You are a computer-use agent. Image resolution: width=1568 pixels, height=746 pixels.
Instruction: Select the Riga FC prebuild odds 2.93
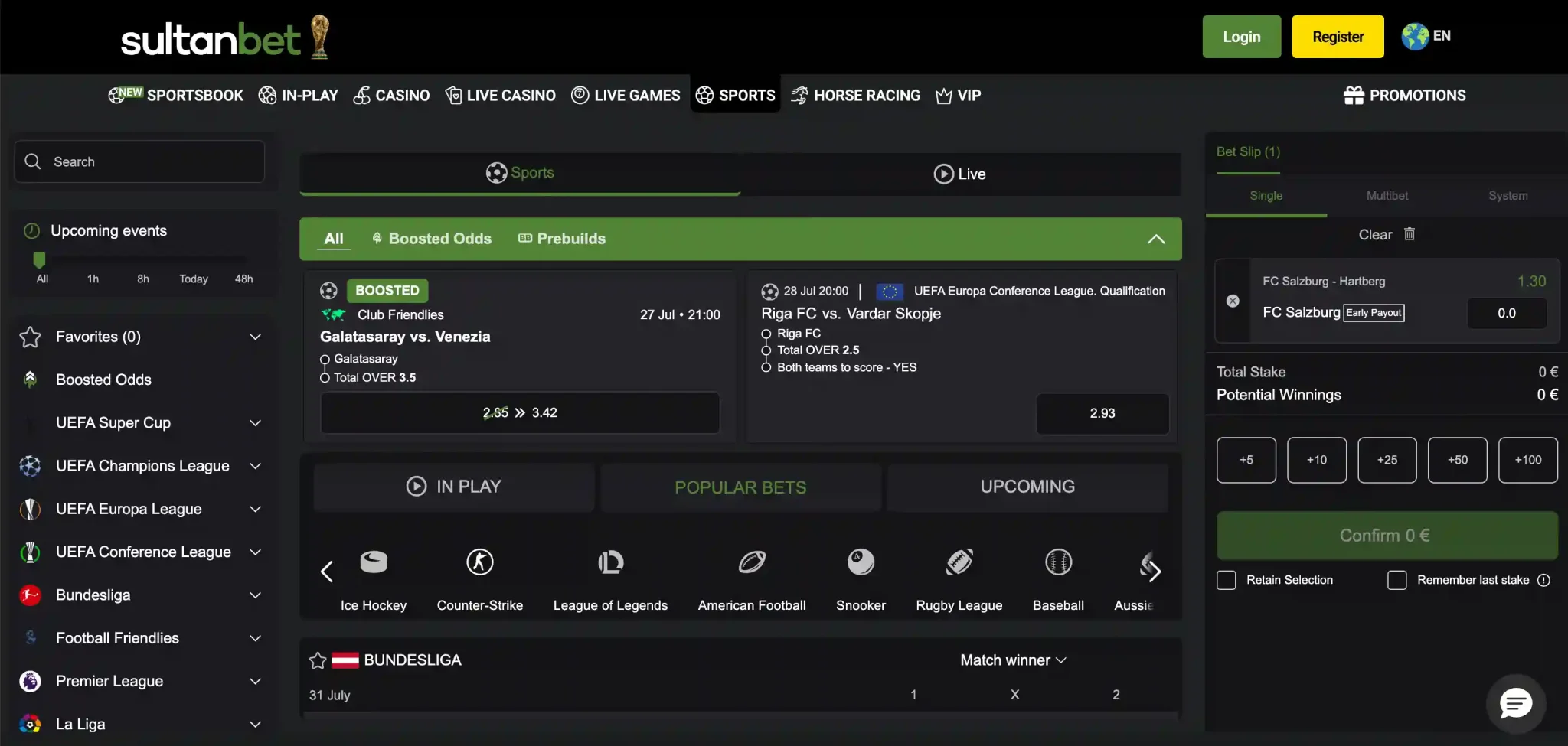pos(1102,413)
